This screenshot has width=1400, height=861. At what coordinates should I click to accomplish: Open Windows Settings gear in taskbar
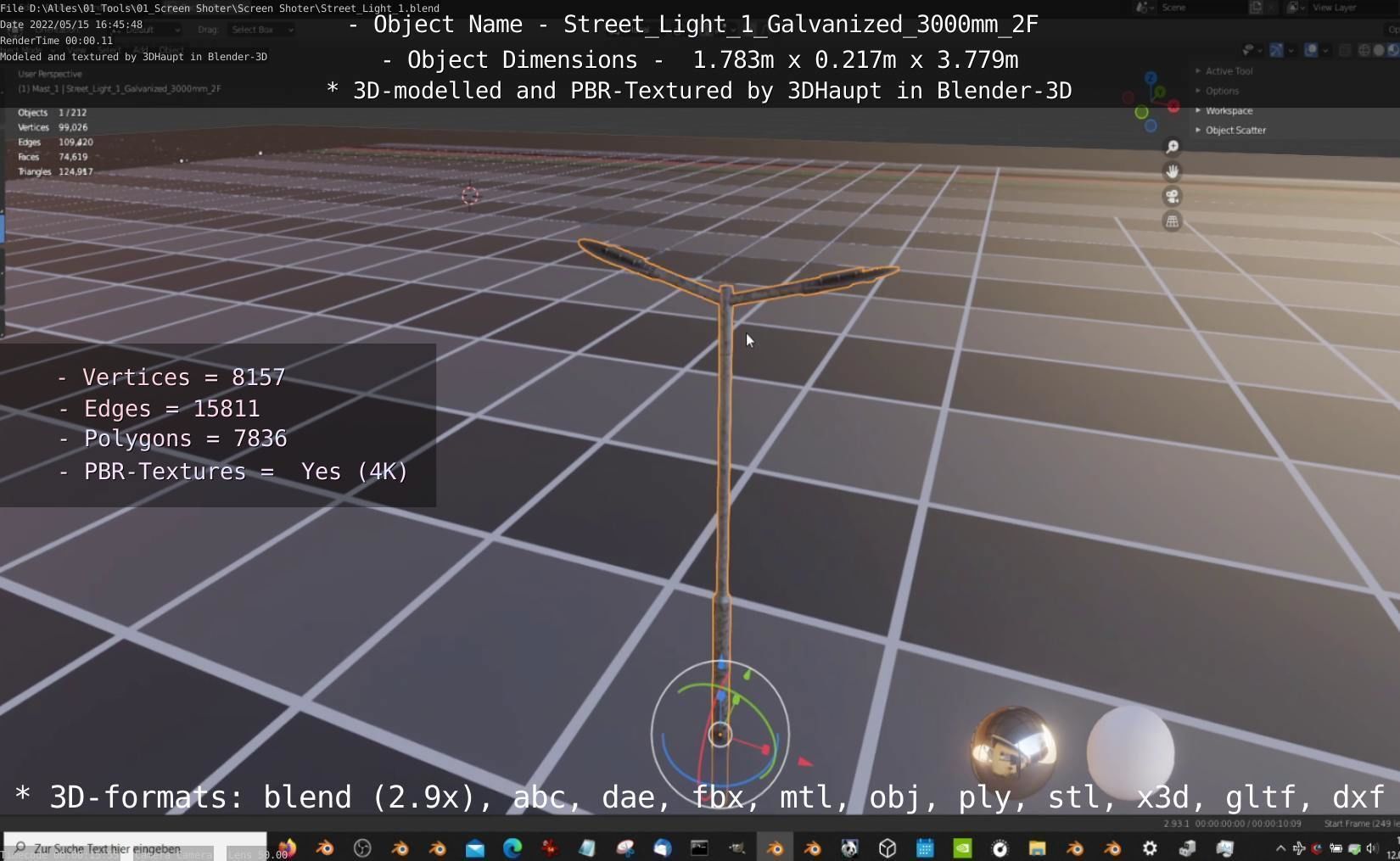point(1150,847)
